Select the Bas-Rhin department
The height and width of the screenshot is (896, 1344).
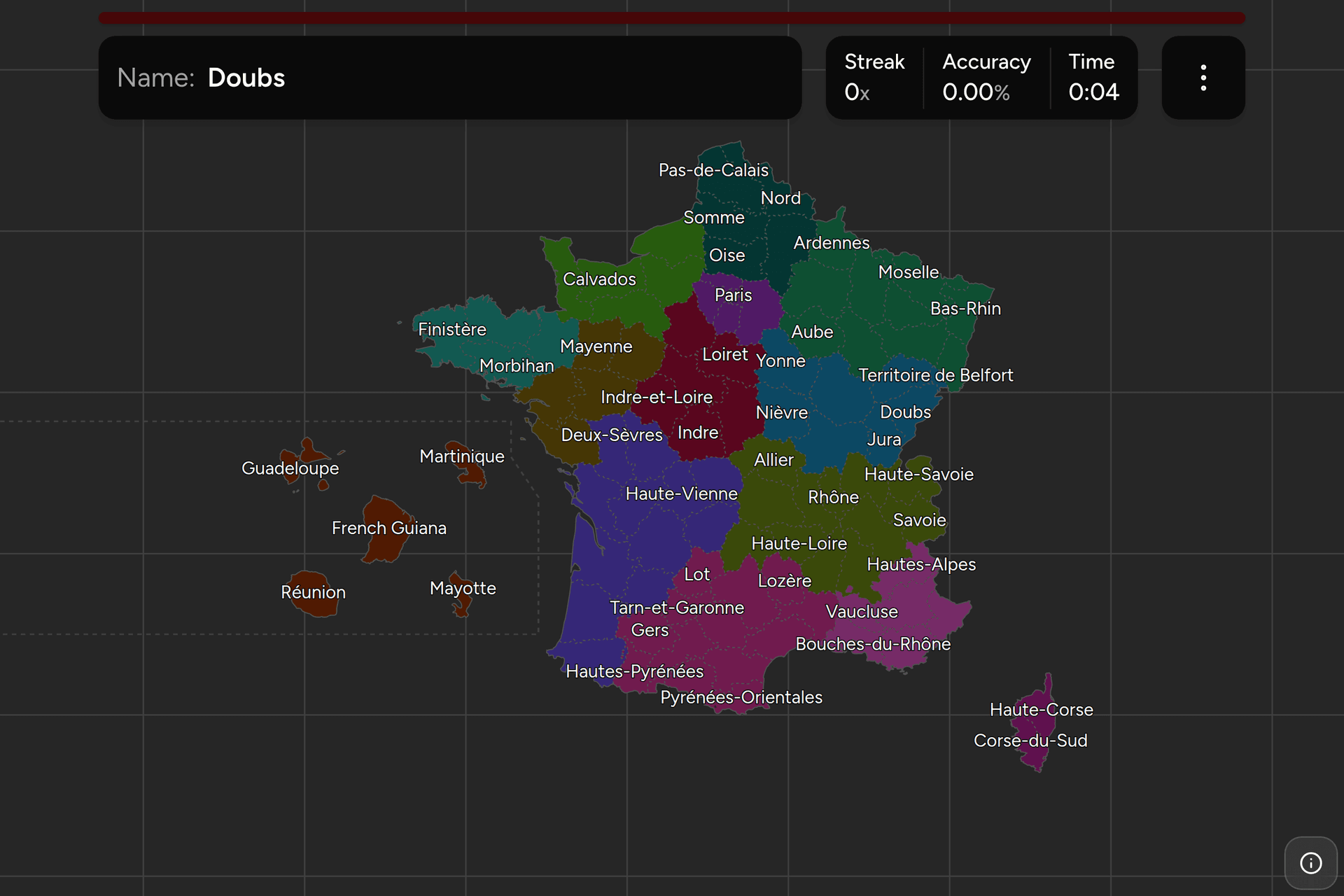965,309
